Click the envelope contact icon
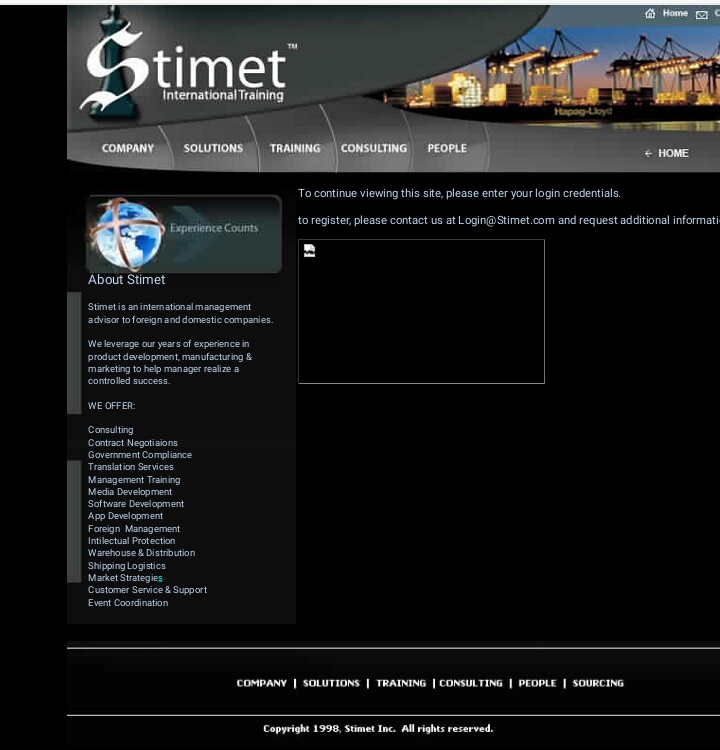Screen dimensions: 720x750 point(701,15)
